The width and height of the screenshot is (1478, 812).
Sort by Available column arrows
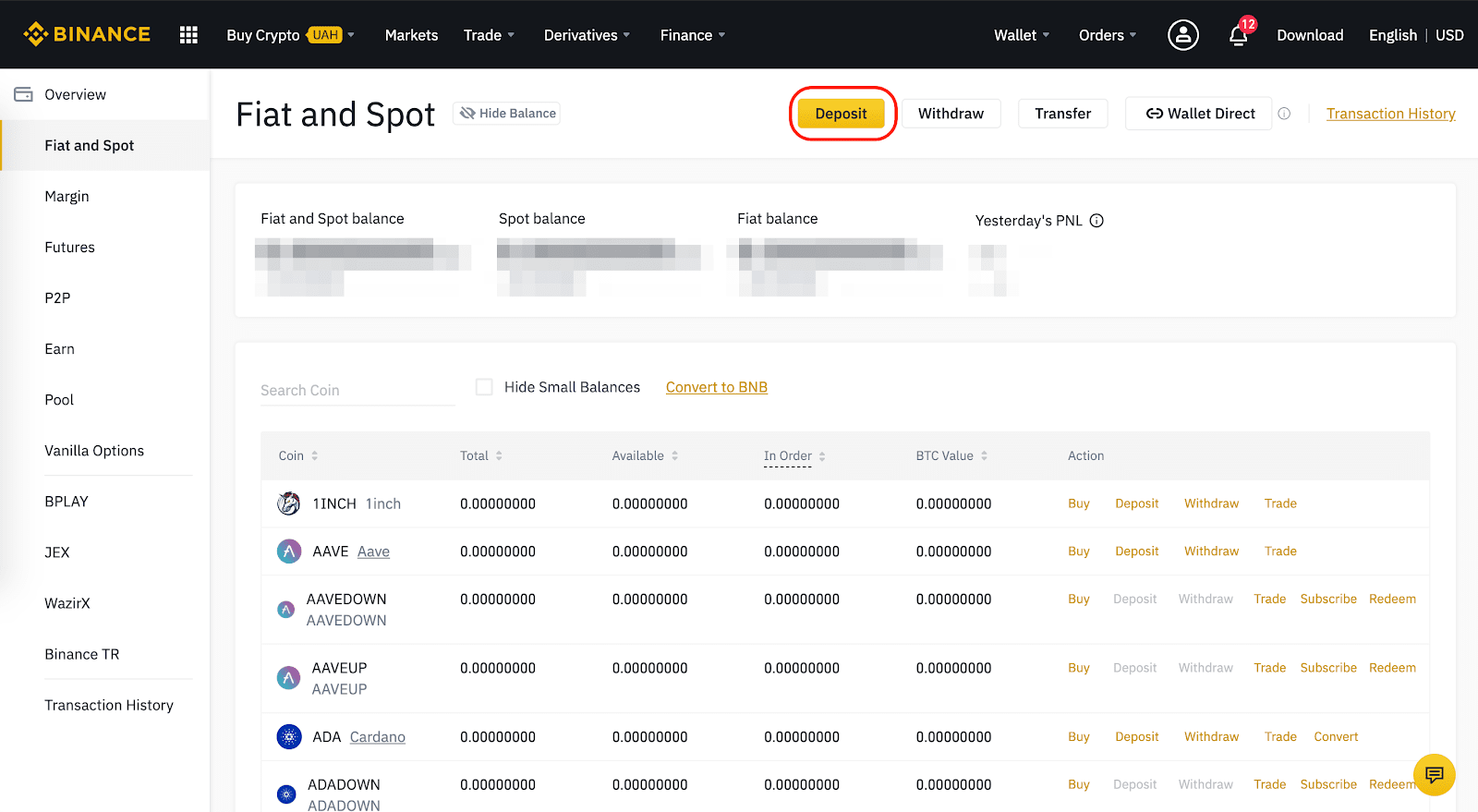(674, 456)
